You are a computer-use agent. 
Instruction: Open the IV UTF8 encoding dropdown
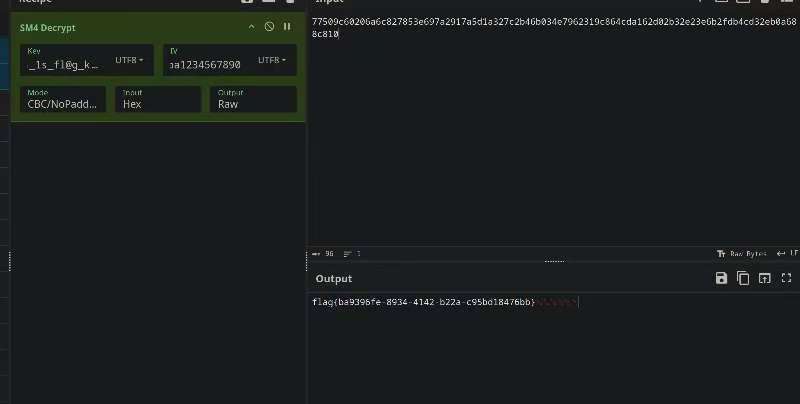tap(272, 60)
